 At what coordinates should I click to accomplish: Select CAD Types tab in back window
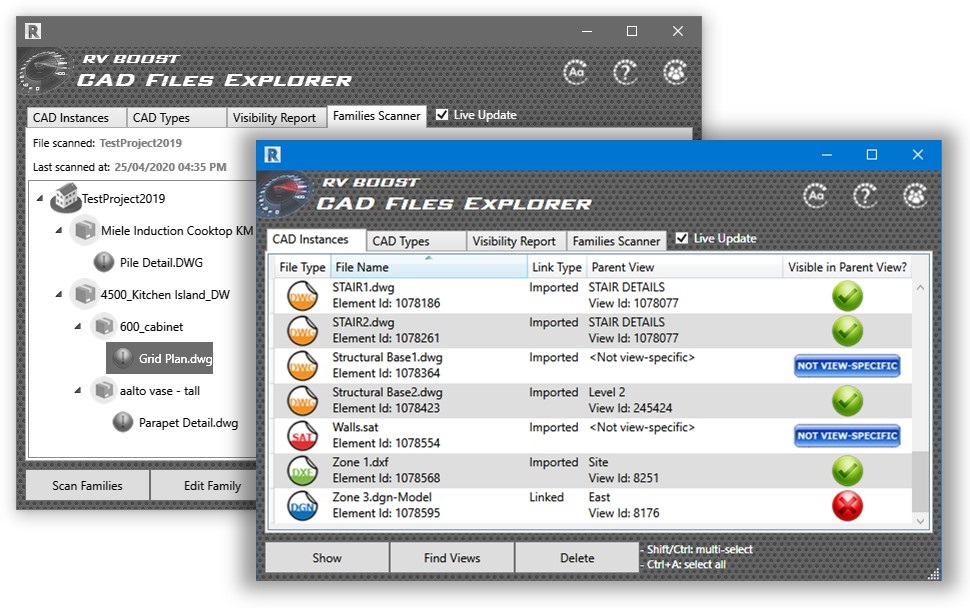(176, 118)
